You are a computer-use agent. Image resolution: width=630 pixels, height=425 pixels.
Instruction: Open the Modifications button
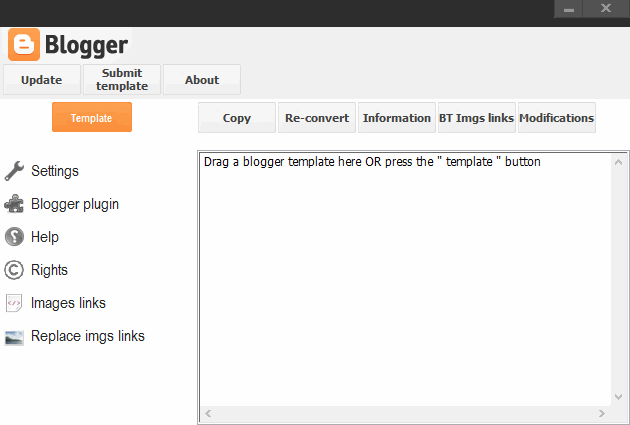556,117
